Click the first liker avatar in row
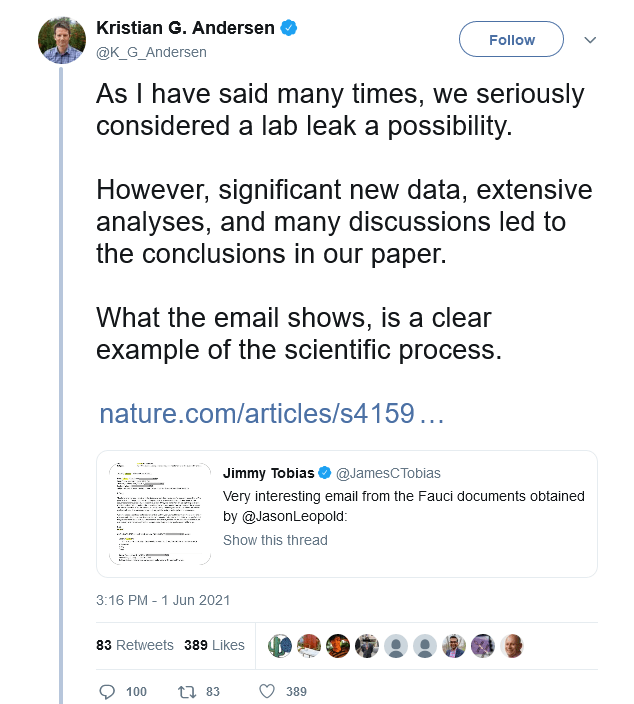634x704 pixels. tap(281, 645)
